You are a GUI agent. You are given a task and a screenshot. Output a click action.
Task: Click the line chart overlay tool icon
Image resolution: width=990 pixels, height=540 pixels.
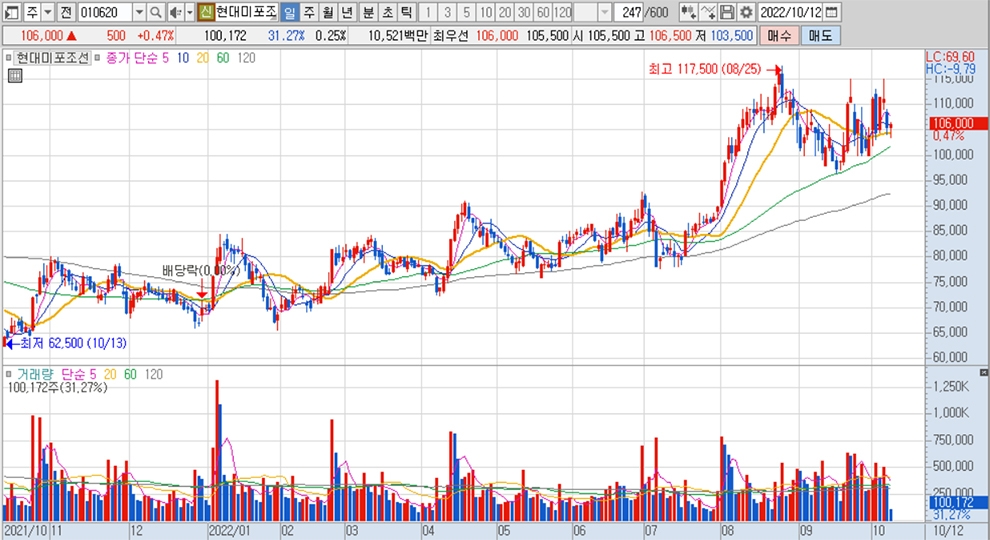[708, 12]
